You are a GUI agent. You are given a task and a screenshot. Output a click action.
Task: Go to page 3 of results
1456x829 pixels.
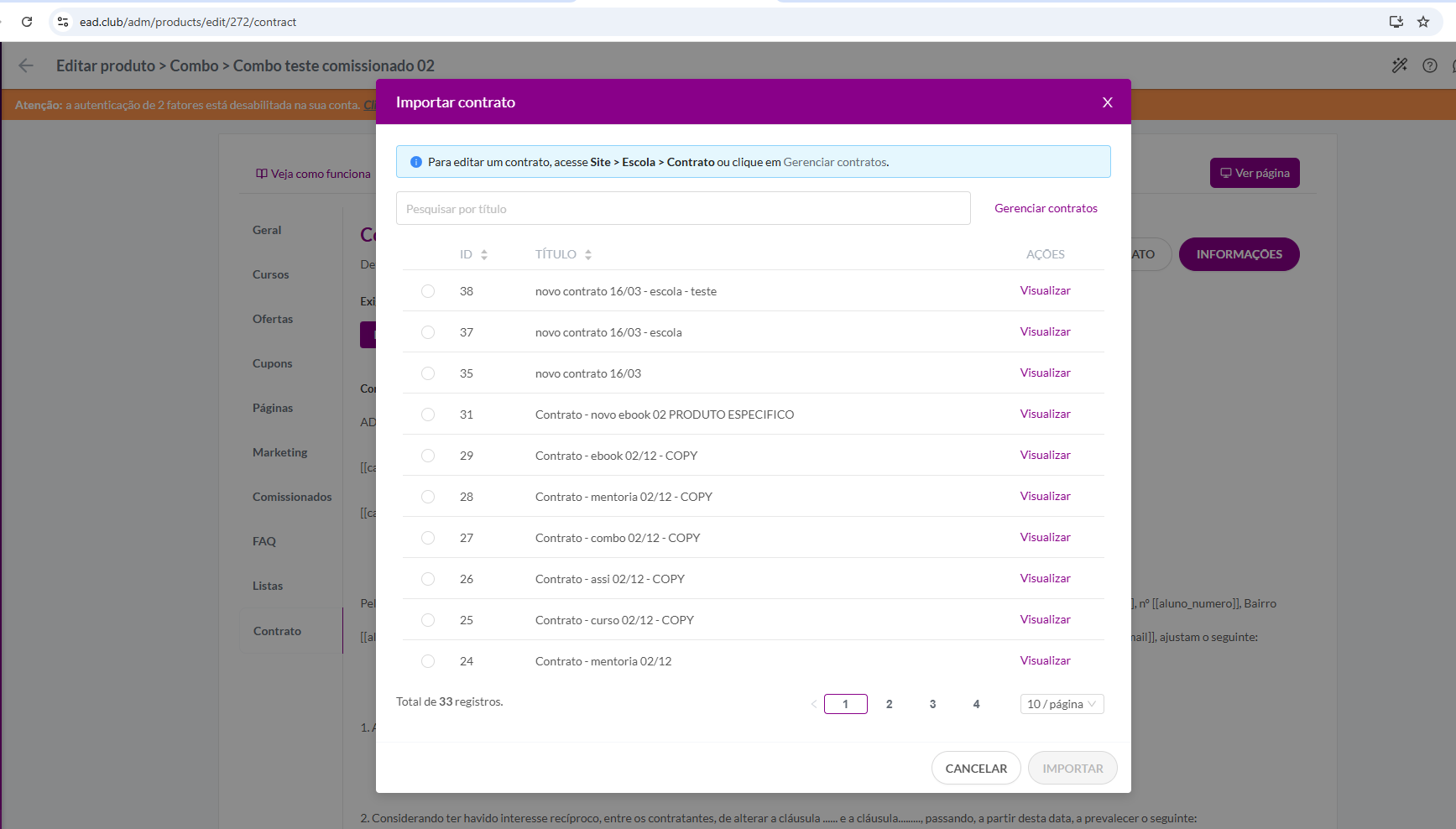(933, 704)
